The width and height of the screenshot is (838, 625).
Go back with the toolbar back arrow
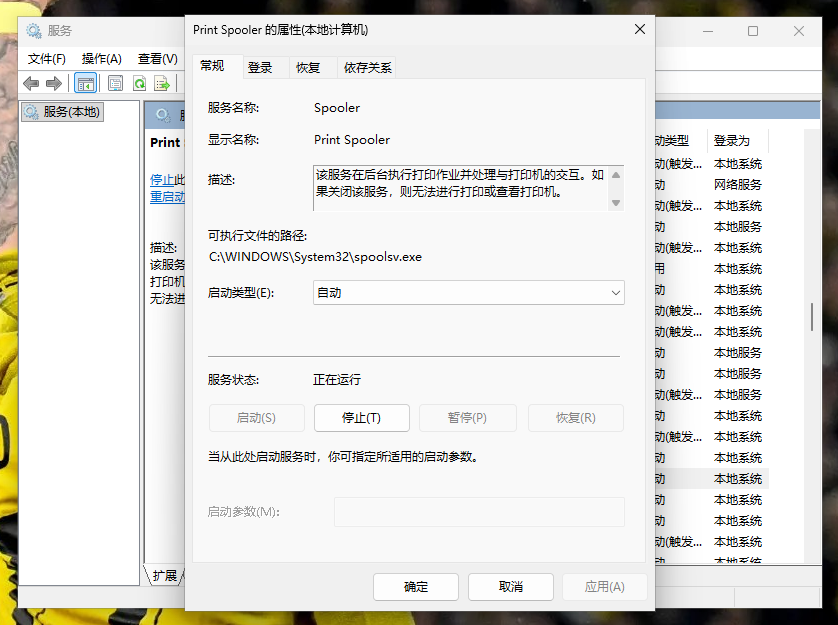31,83
